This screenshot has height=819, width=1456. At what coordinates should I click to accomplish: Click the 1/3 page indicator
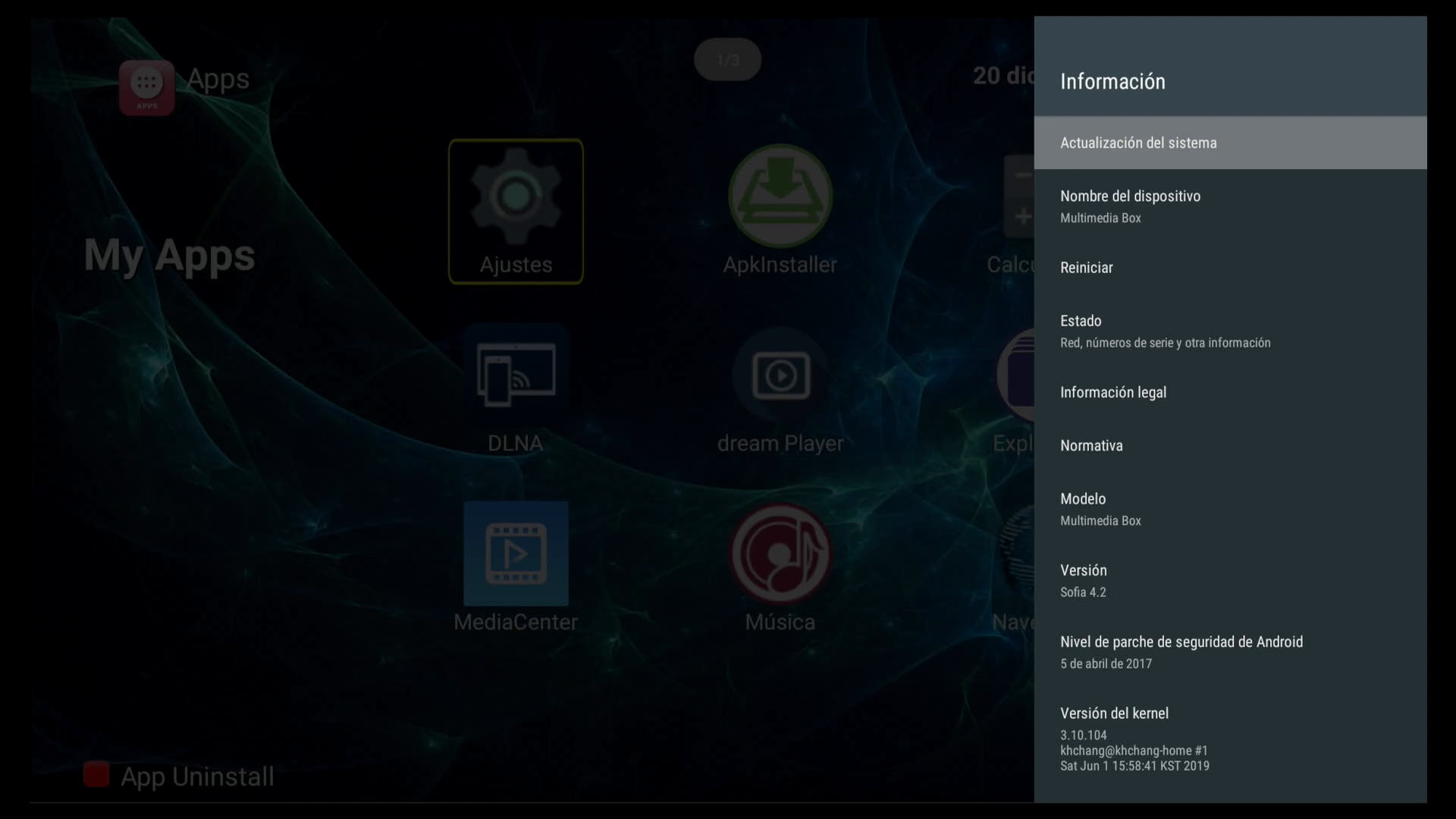727,60
